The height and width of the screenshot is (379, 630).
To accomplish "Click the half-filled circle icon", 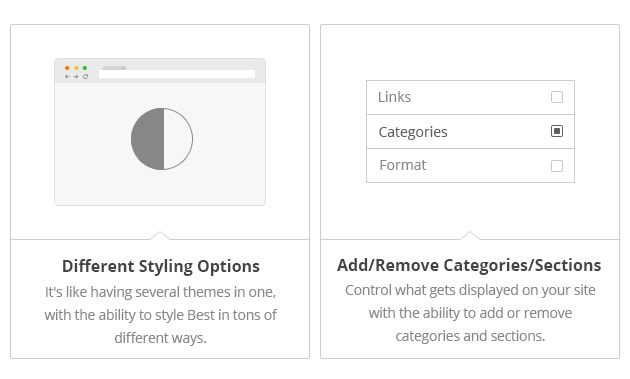I will click(162, 139).
